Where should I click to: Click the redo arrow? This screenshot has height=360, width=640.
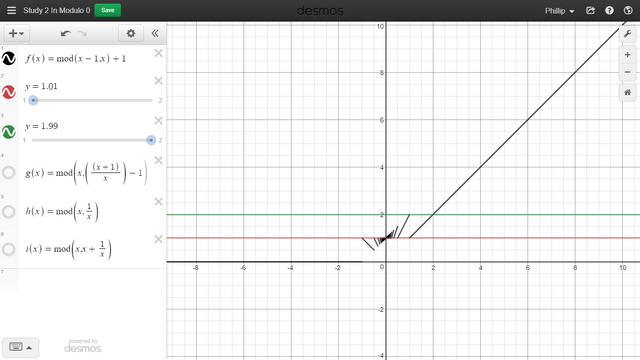(x=82, y=33)
